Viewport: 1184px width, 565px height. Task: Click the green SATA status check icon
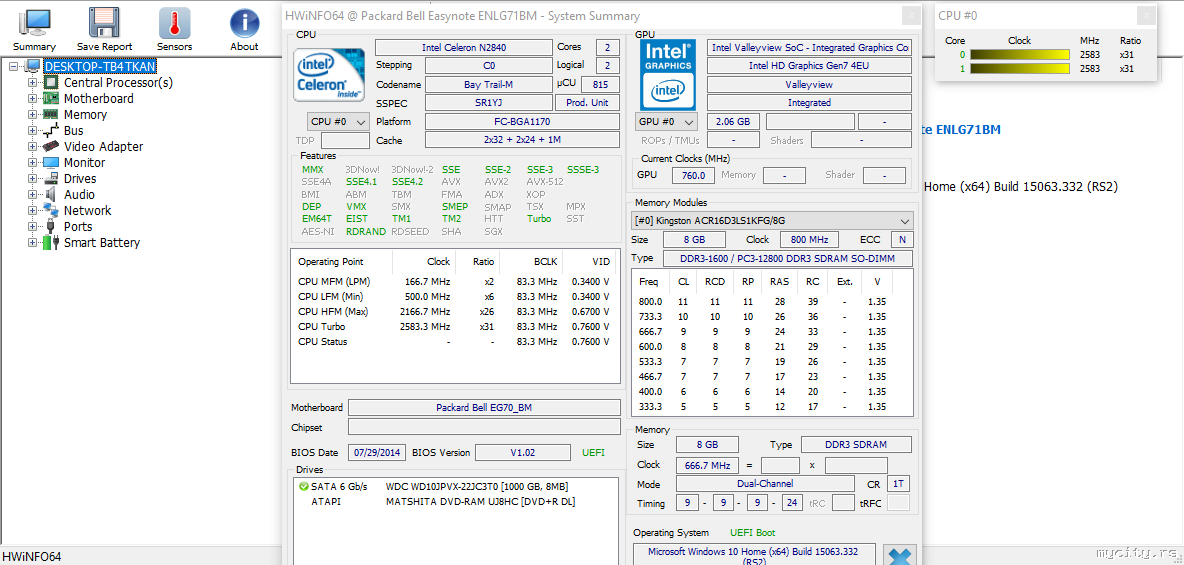[x=303, y=486]
